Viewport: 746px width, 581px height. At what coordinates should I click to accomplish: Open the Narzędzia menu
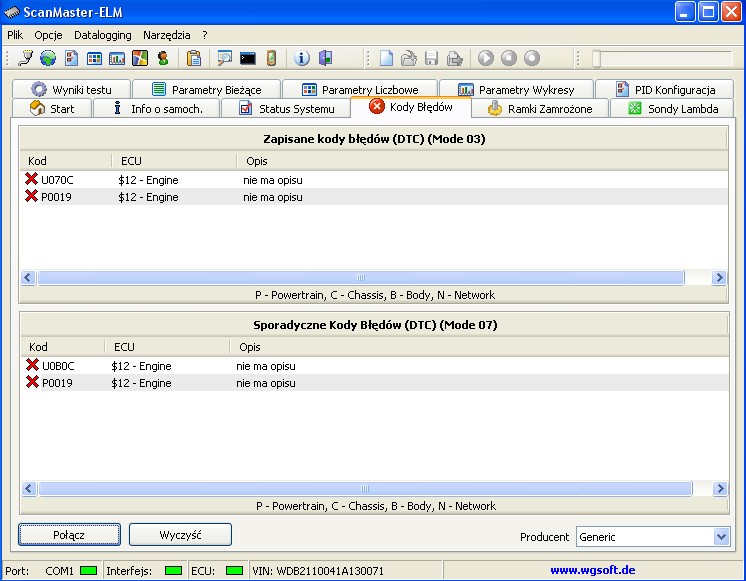tap(166, 34)
